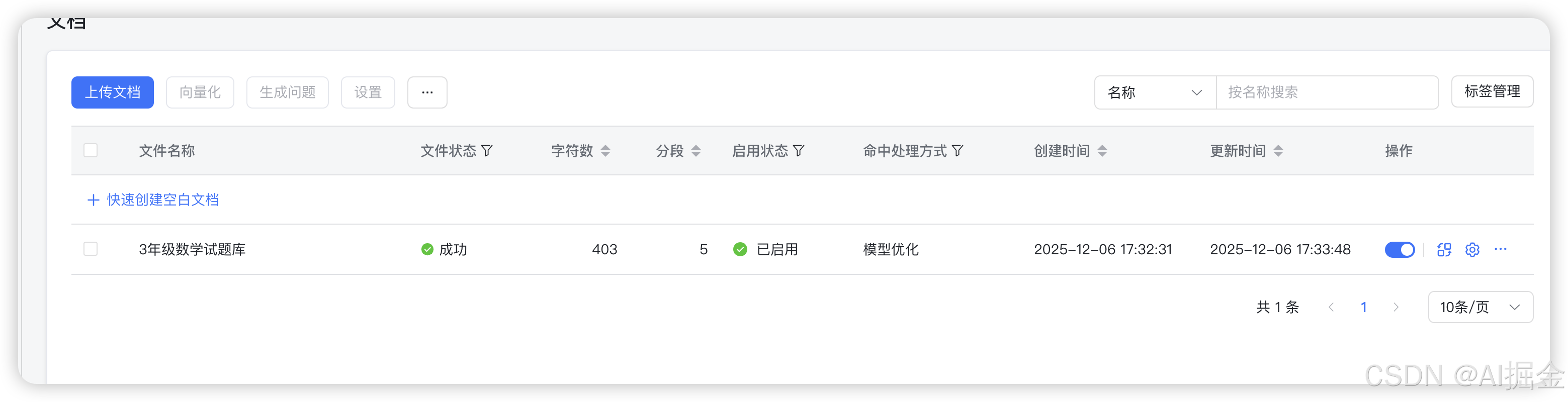Check the checkbox for 3年级数学试题库
The image size is (1568, 402).
click(x=90, y=249)
